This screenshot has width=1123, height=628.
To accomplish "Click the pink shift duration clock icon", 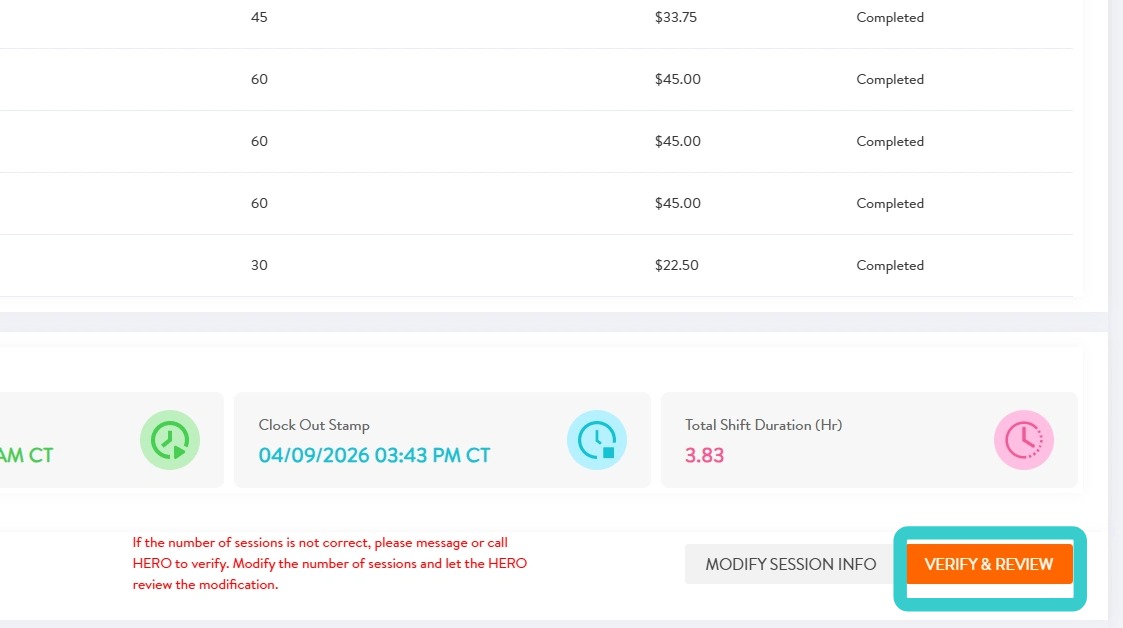I will coord(1024,440).
